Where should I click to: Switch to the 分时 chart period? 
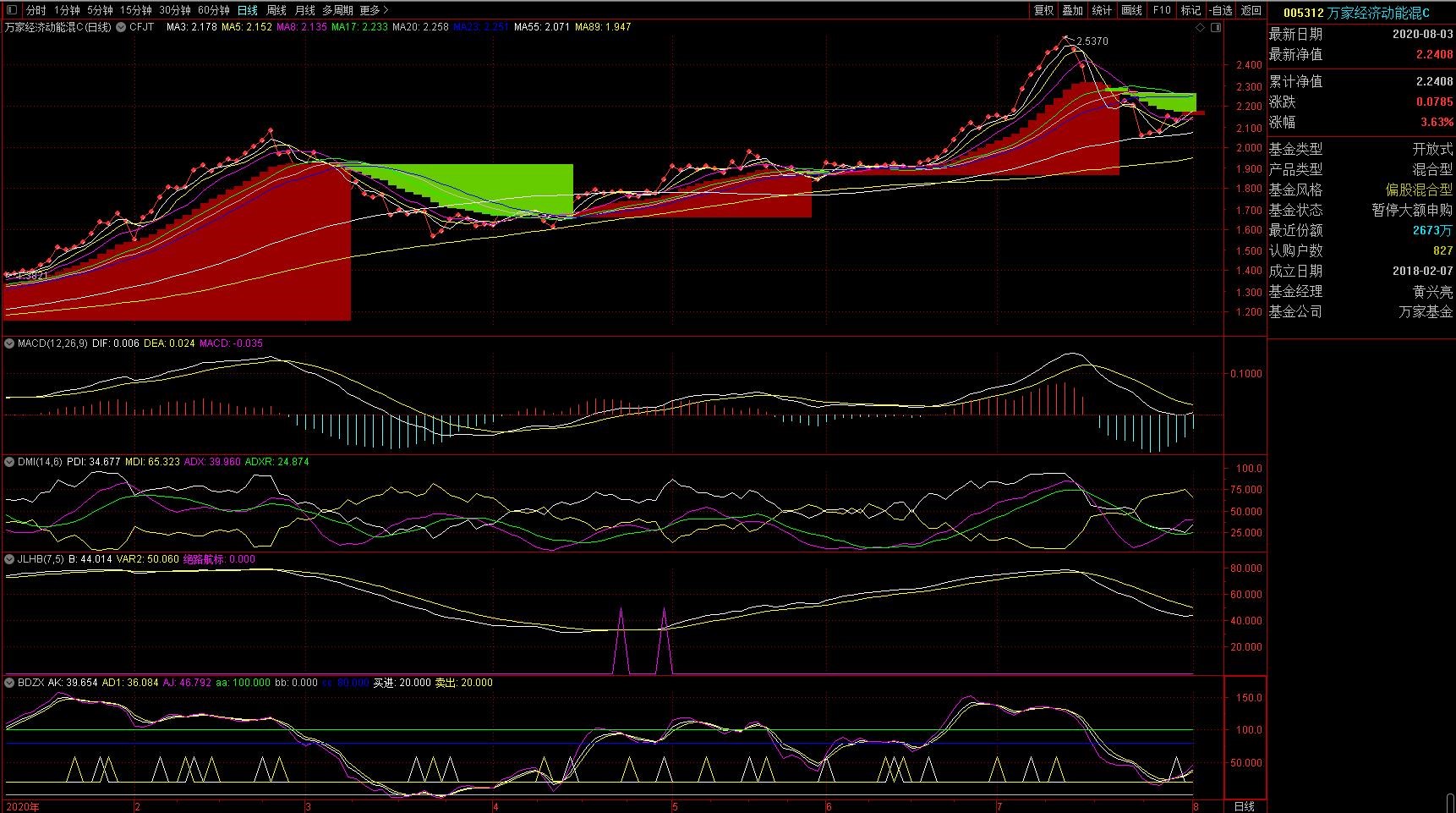[36, 10]
